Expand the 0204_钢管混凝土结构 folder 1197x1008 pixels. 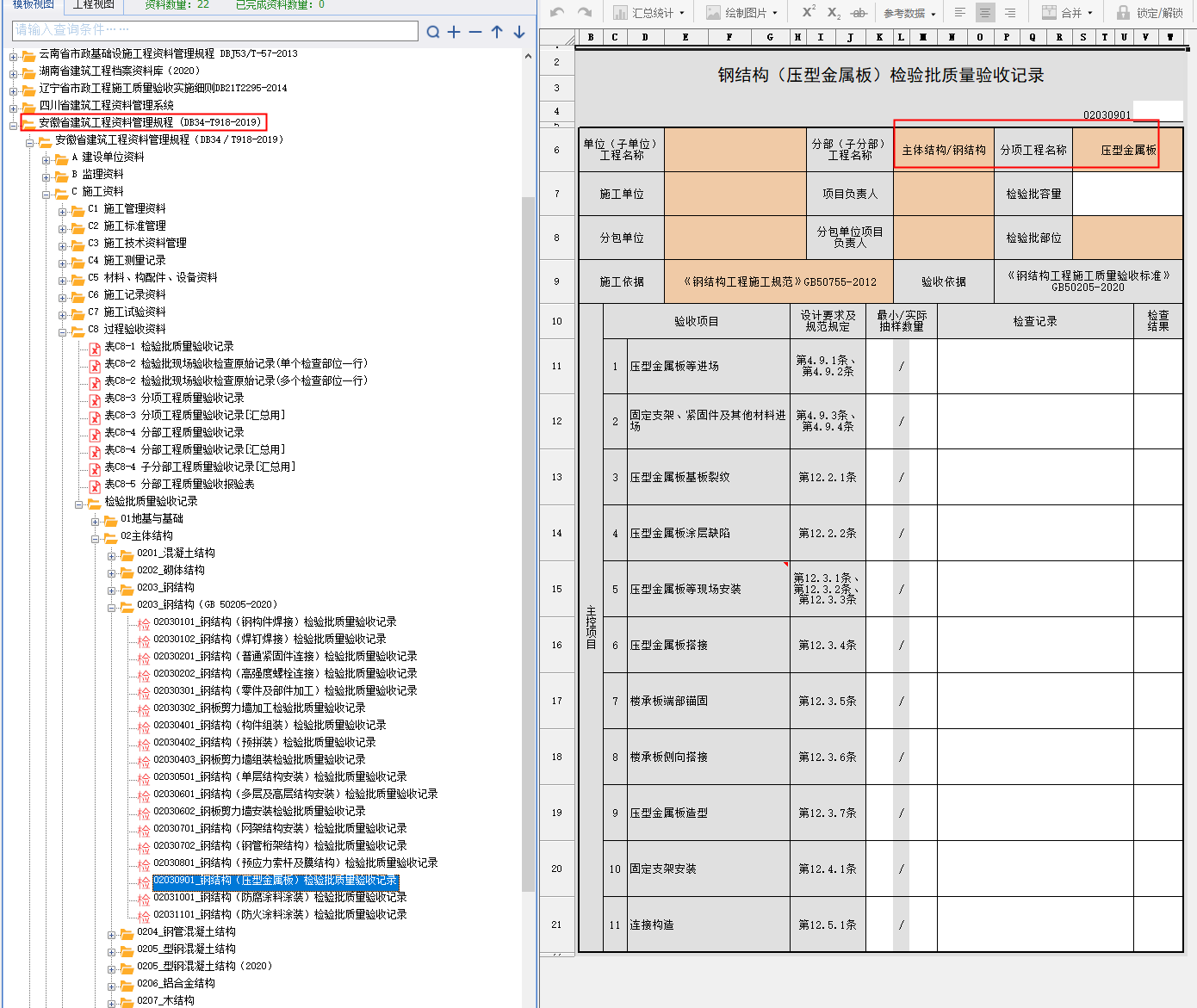111,935
